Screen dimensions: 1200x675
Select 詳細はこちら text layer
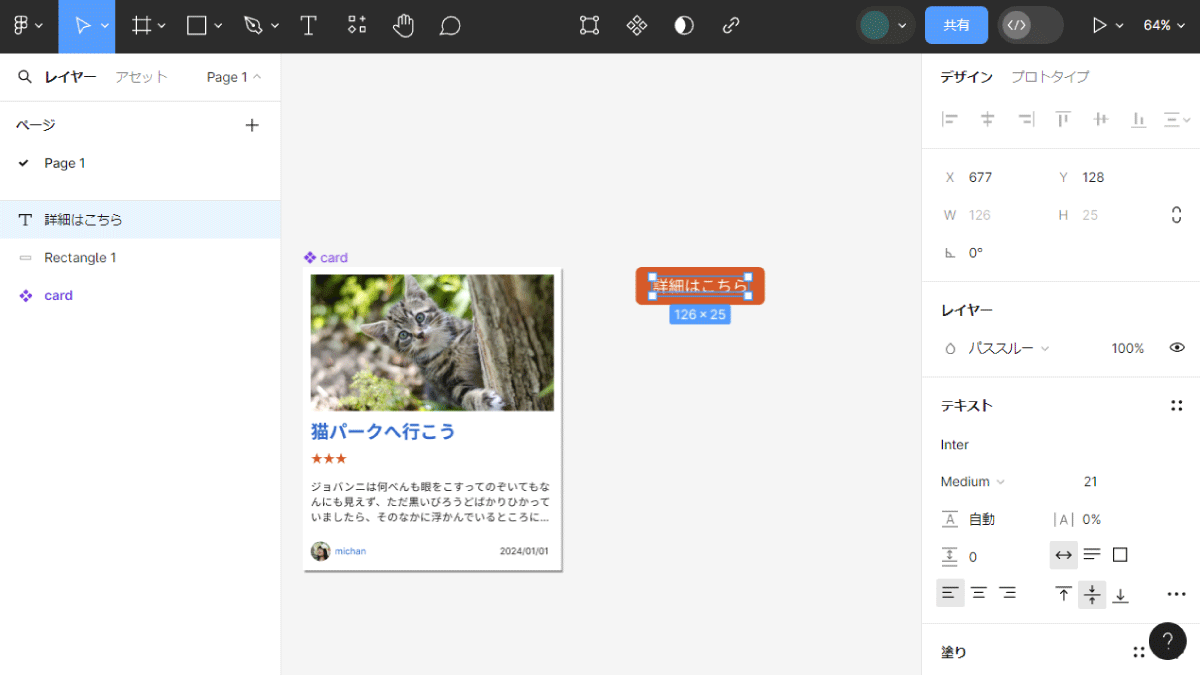(x=140, y=219)
